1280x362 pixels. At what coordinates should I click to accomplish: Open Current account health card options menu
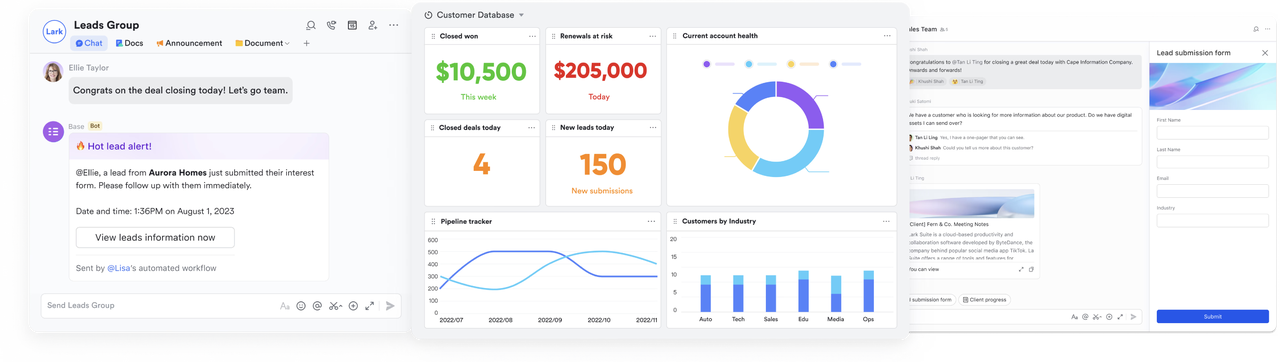point(886,36)
